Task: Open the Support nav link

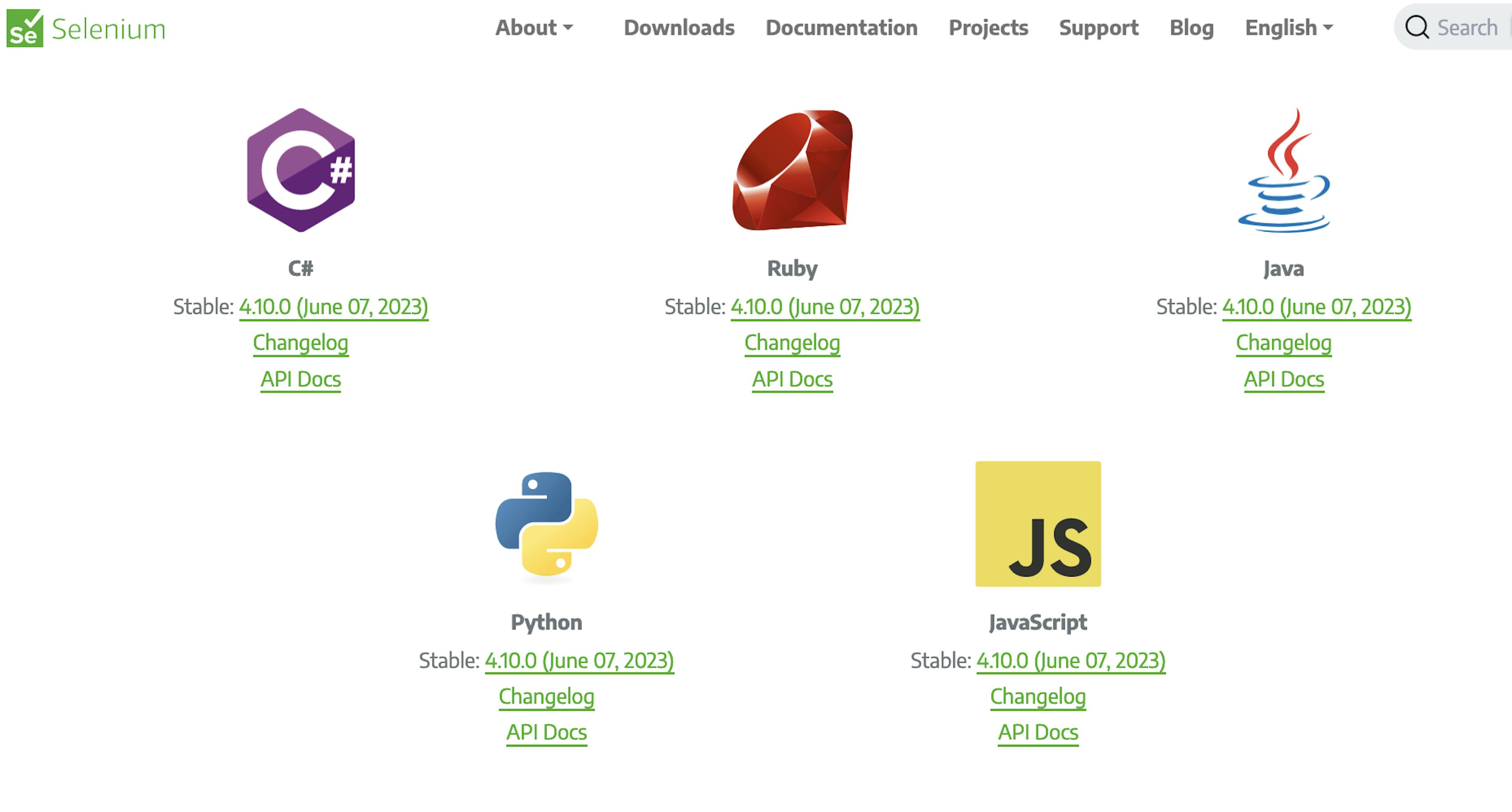Action: [x=1098, y=28]
